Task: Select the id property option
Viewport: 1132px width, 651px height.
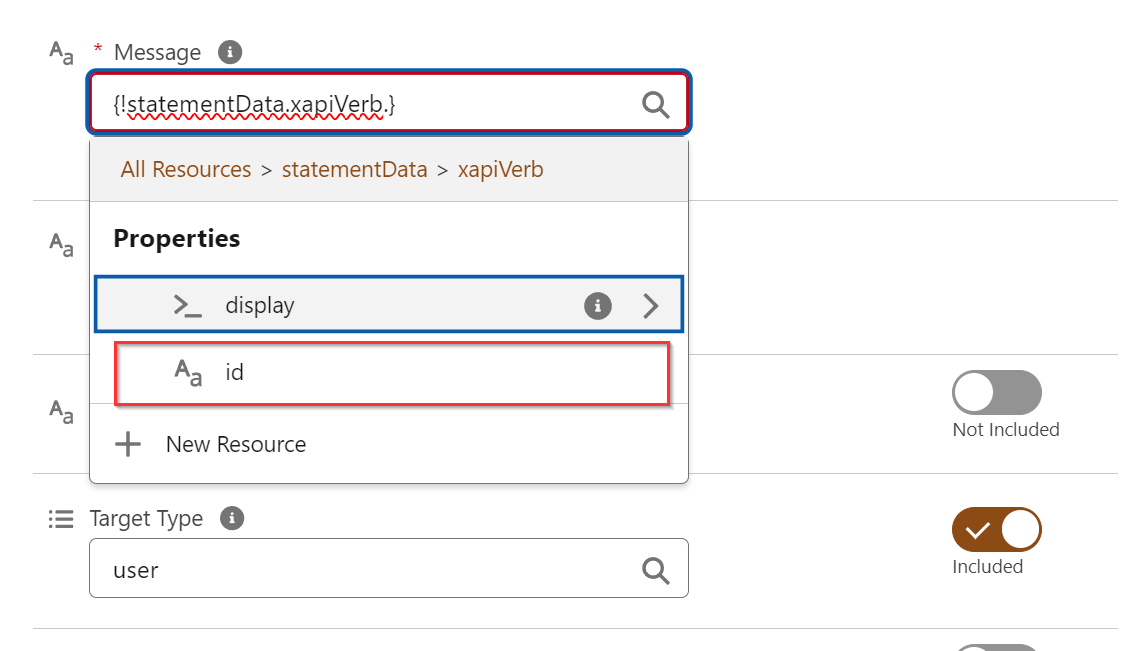Action: [390, 373]
